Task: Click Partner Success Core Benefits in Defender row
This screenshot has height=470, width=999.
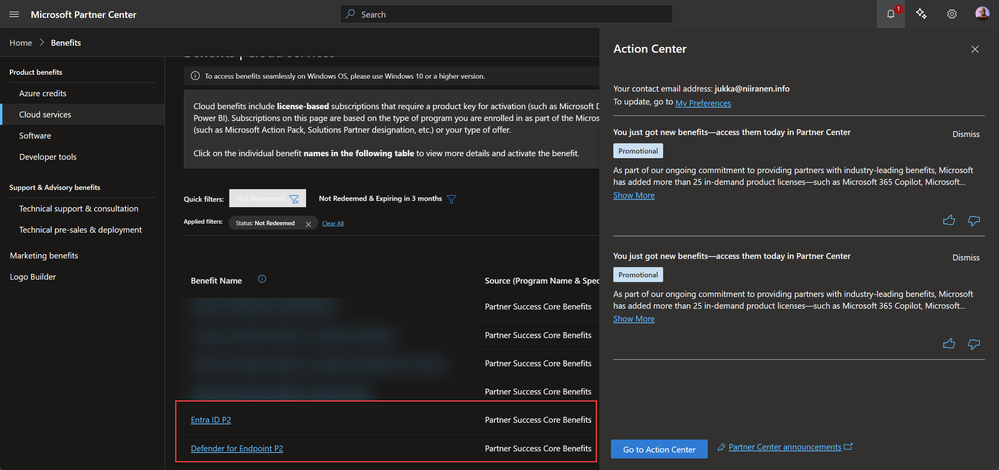Action: coord(538,448)
